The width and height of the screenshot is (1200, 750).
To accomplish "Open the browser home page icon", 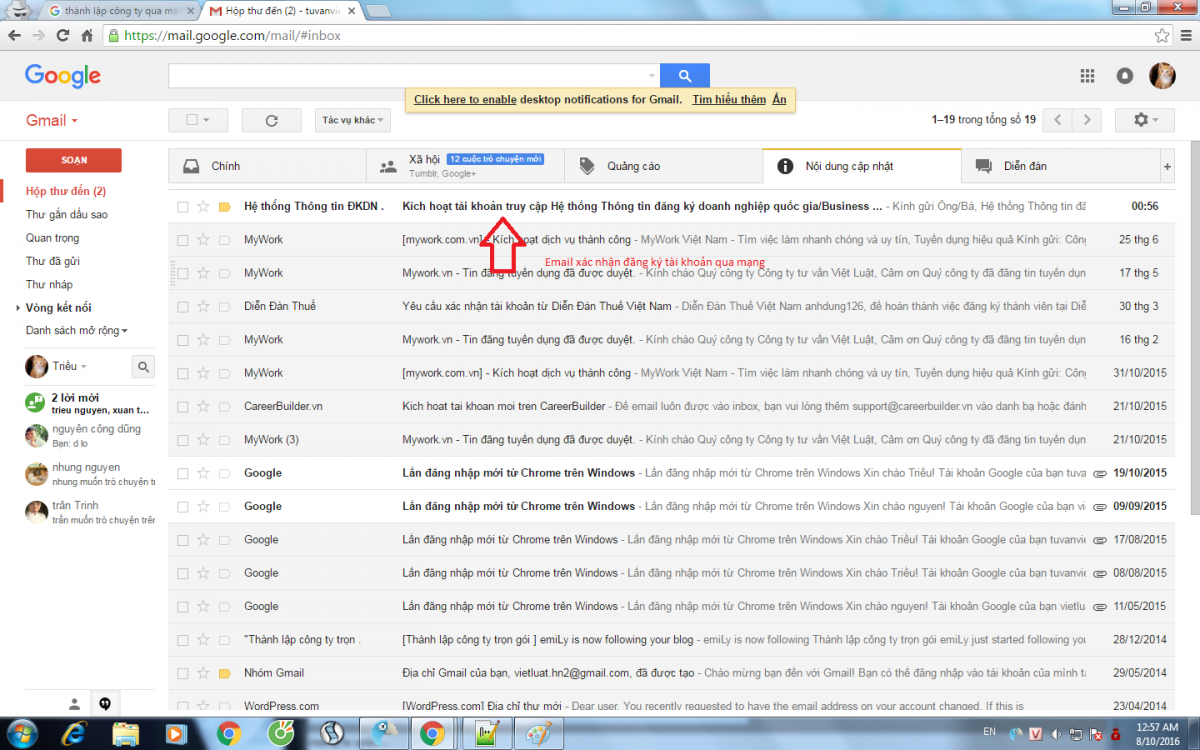I will coord(87,35).
